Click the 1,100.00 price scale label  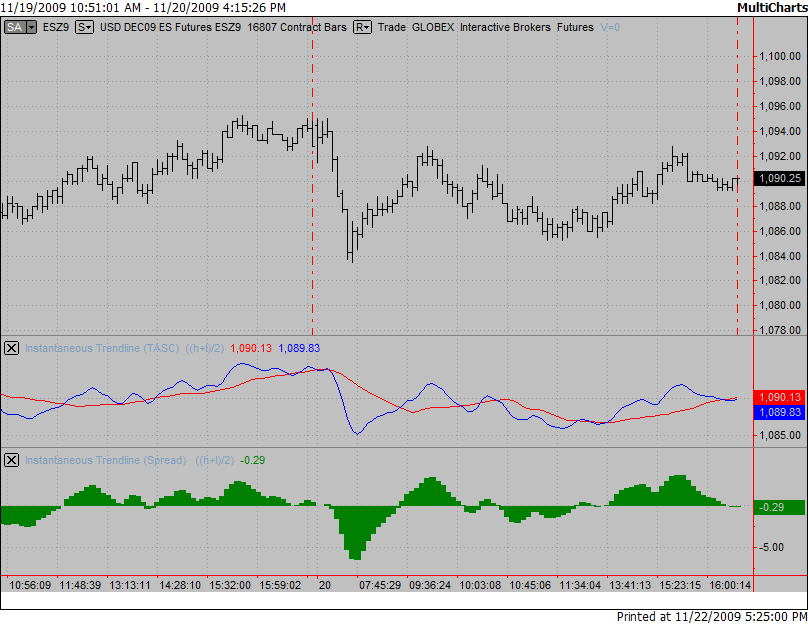tap(780, 56)
